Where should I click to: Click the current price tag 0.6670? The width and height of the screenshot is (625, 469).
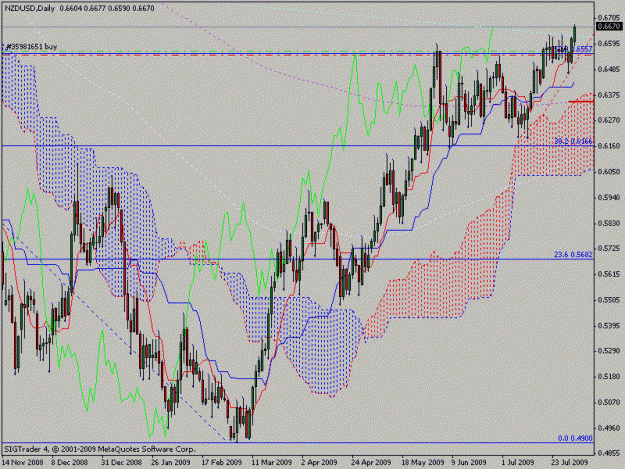[x=609, y=26]
